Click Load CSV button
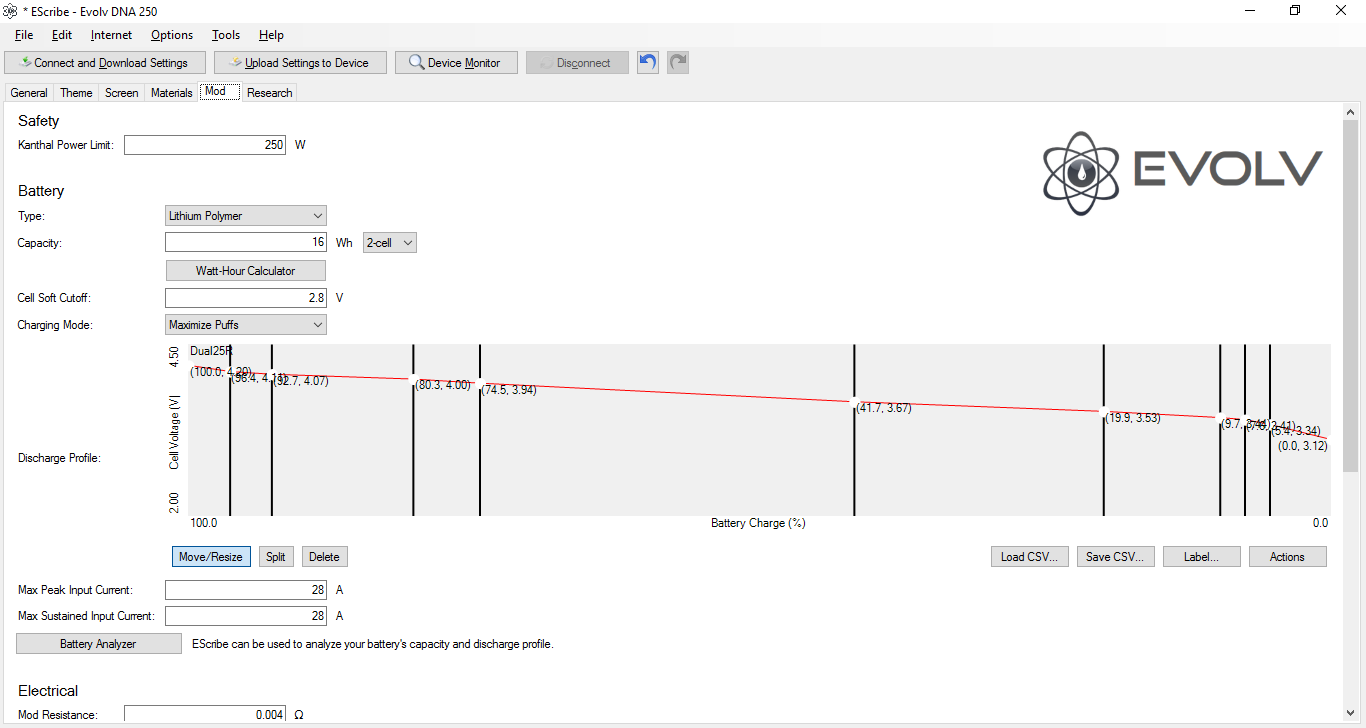Screen dimensions: 1366x728 (1029, 557)
